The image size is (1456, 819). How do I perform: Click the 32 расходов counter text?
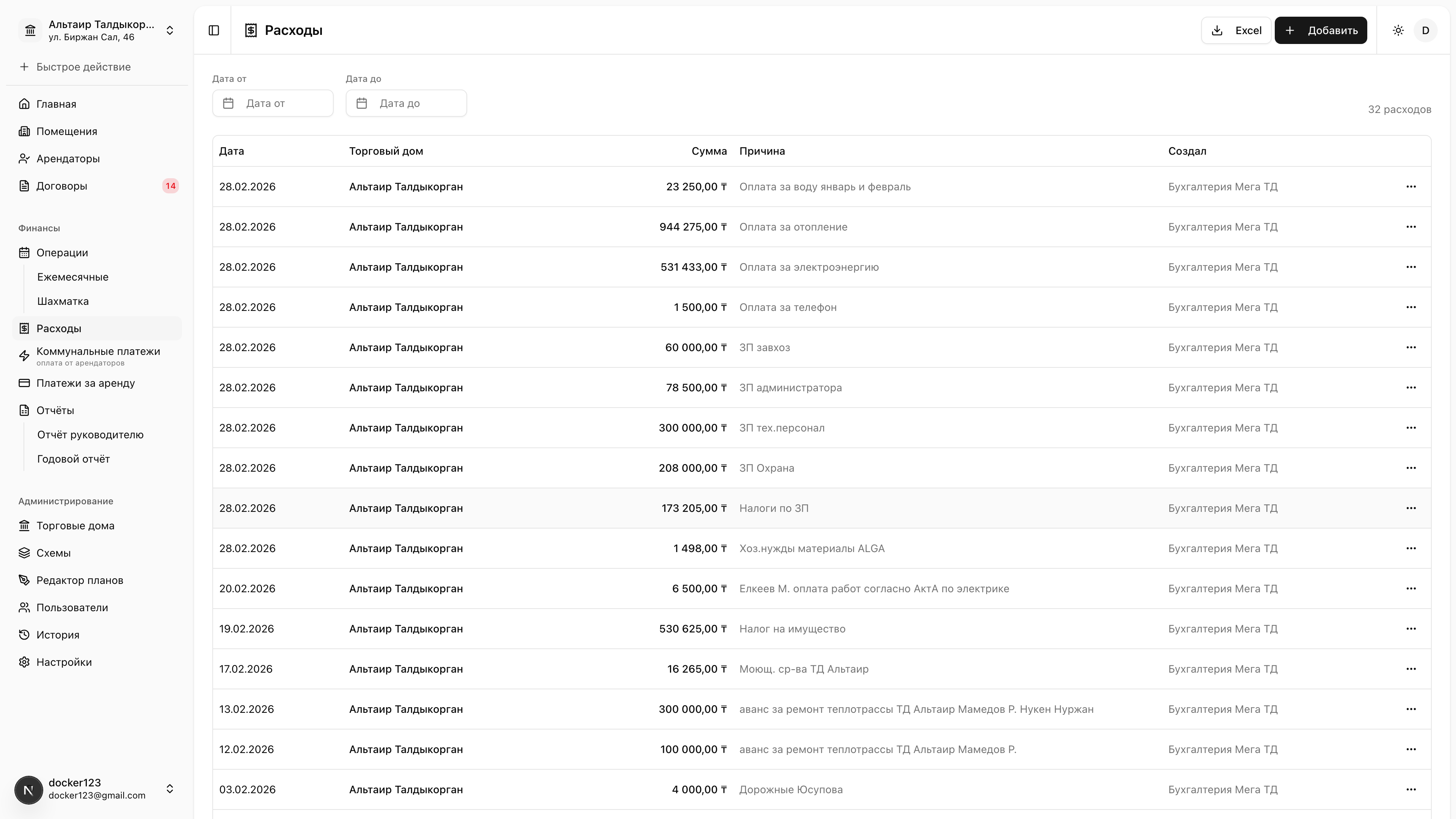click(x=1400, y=109)
